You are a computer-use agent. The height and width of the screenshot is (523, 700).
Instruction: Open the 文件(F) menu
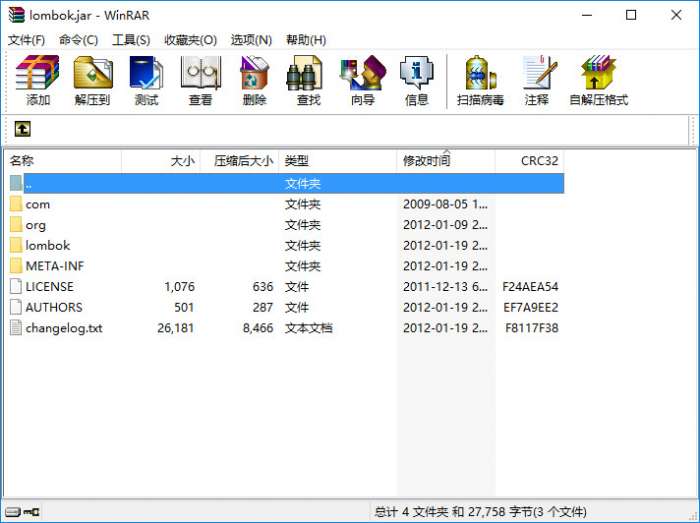[26, 40]
